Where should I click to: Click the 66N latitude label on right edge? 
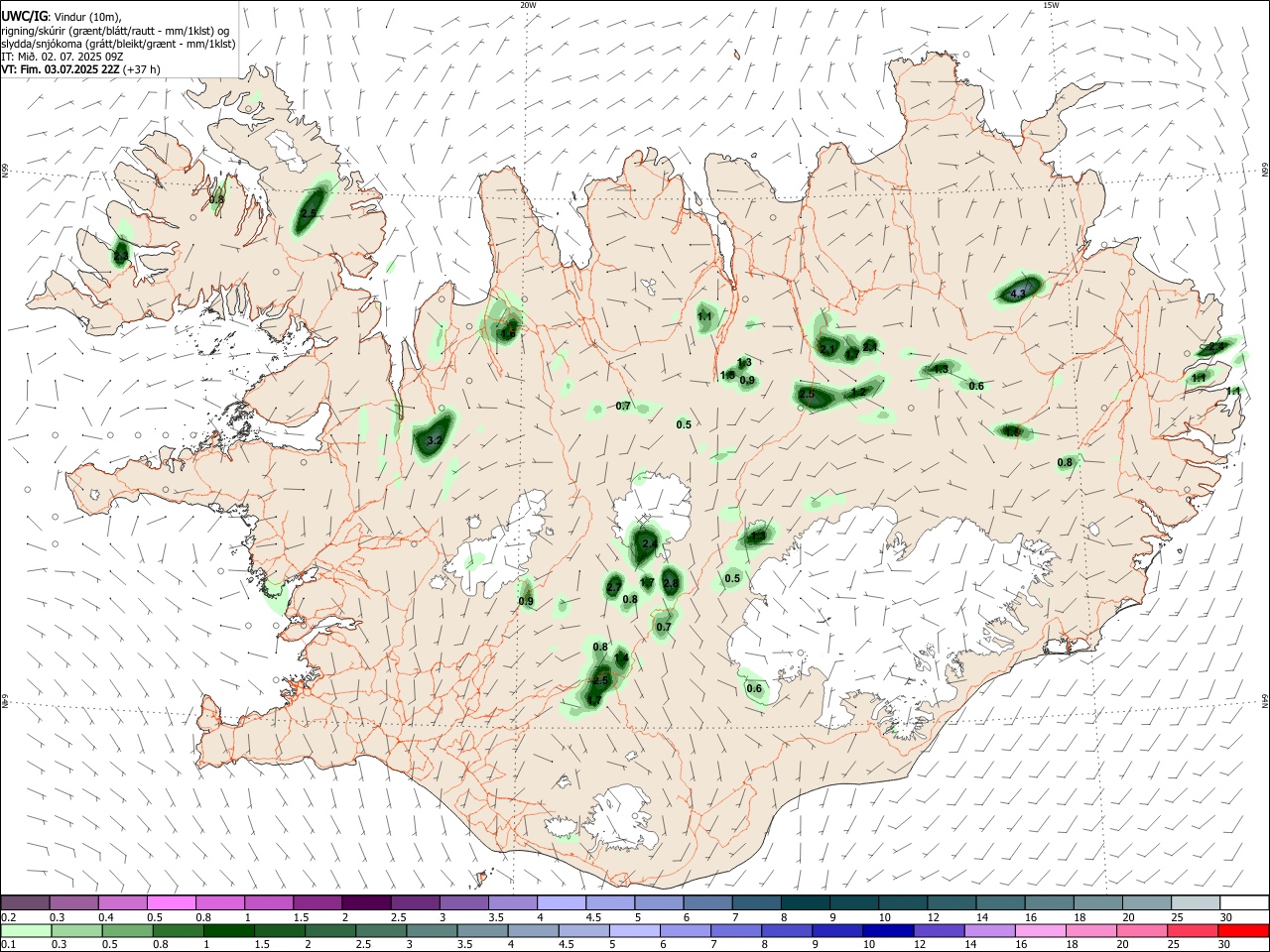[x=1265, y=171]
